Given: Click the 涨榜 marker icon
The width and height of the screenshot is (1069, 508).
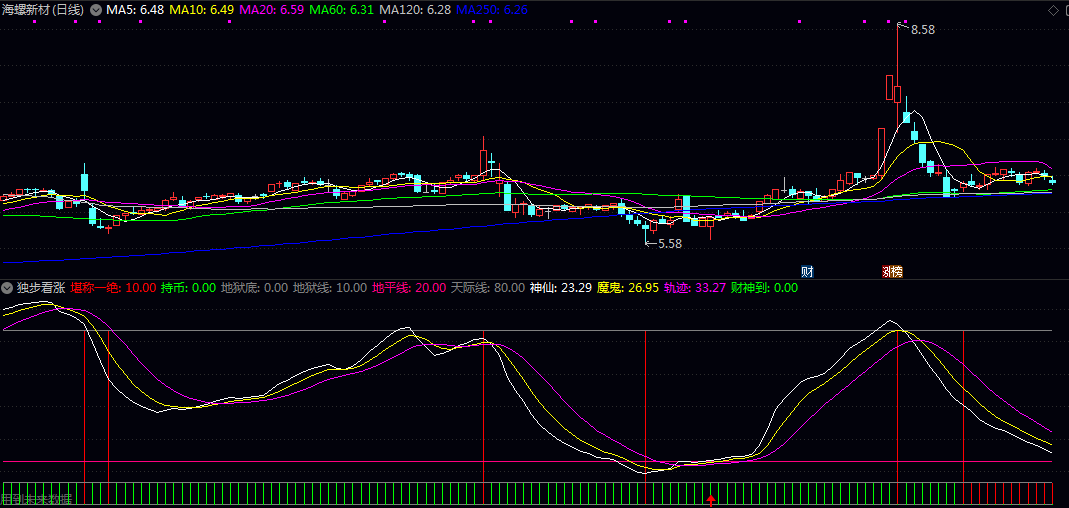Looking at the screenshot, I should tap(891, 271).
